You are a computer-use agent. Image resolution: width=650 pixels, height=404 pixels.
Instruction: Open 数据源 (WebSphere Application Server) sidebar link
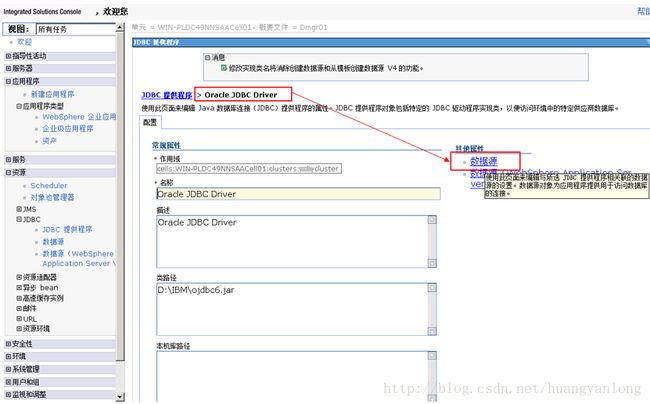pyautogui.click(x=79, y=259)
